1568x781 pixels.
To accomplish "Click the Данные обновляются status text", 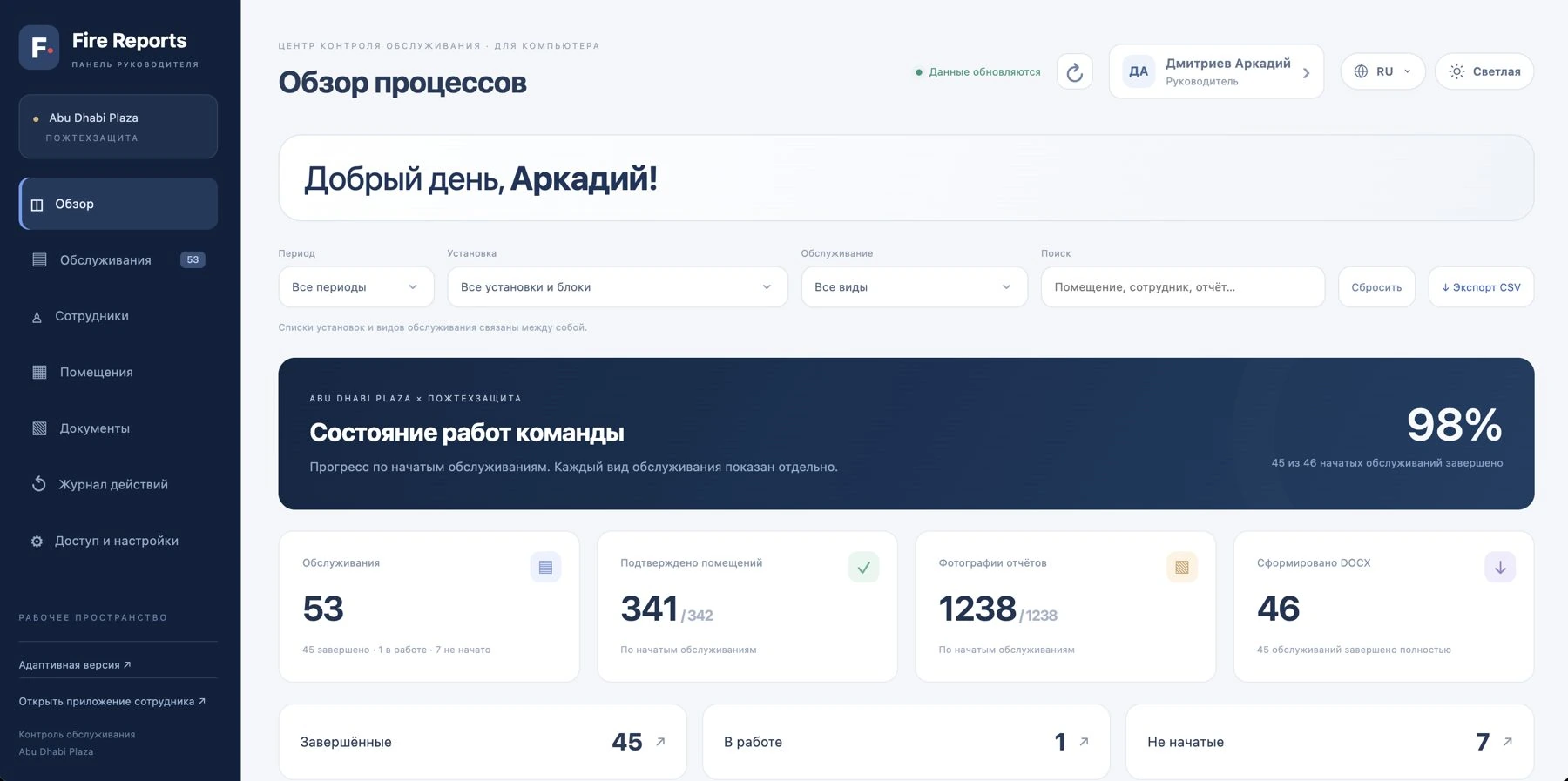I will tap(984, 71).
